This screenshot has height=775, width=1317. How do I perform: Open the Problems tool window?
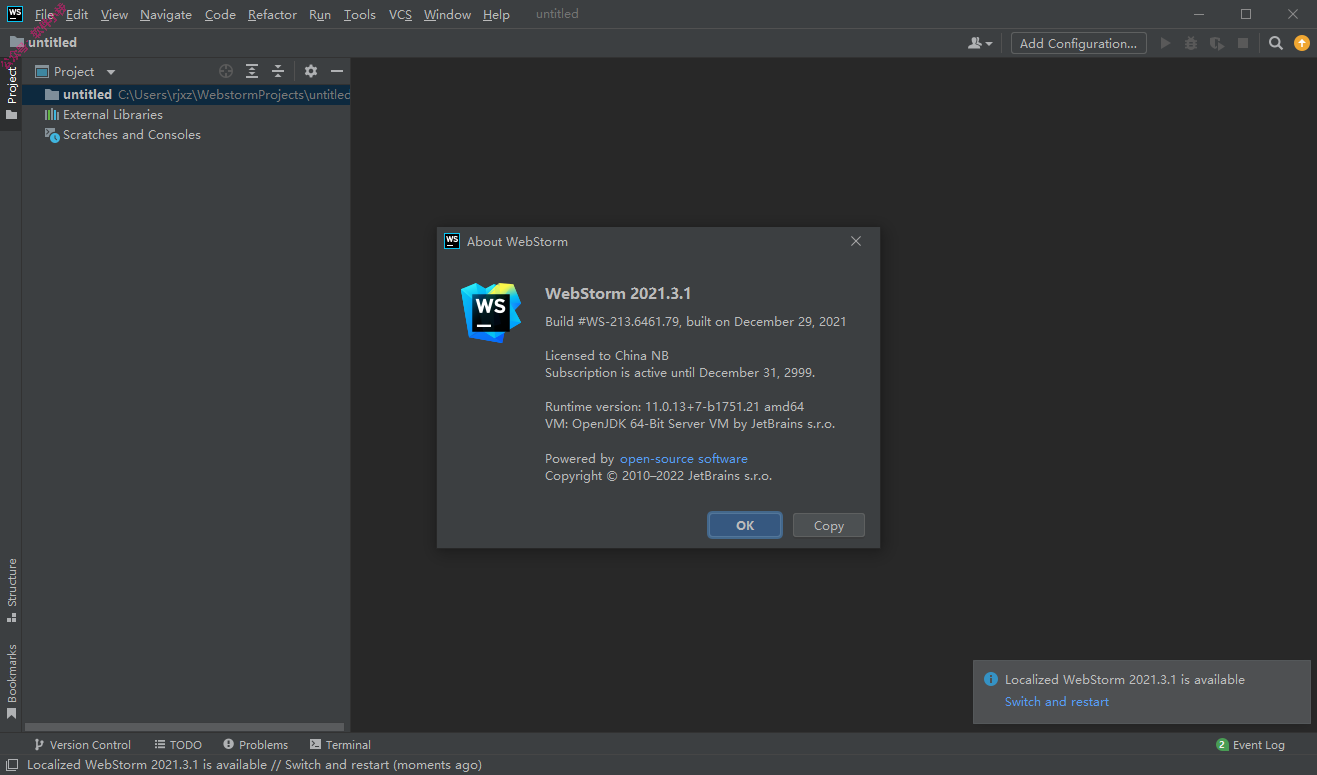pyautogui.click(x=255, y=745)
